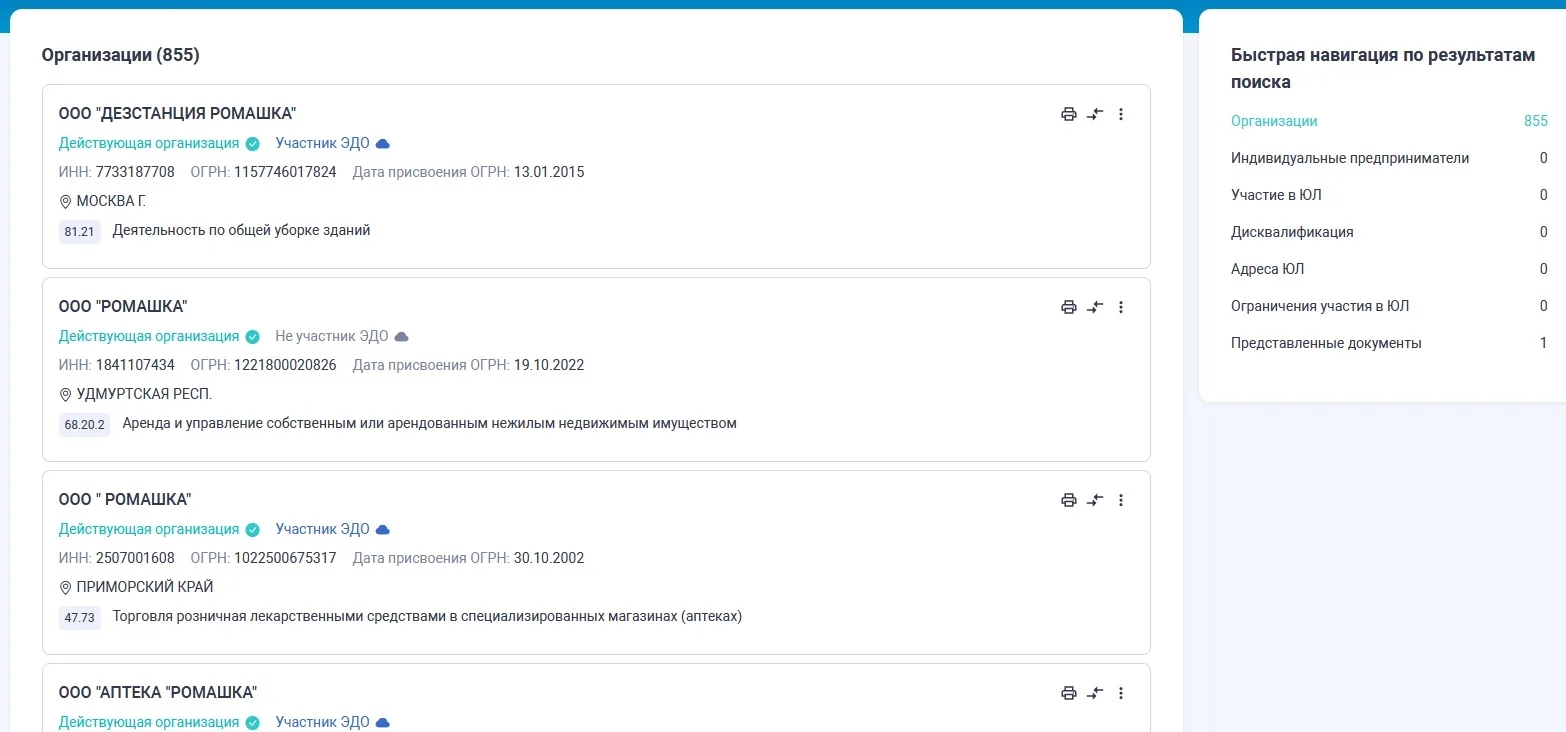This screenshot has height=732, width=1566.
Task: Print the Приморский край РОМАШКА card
Action: tap(1068, 500)
